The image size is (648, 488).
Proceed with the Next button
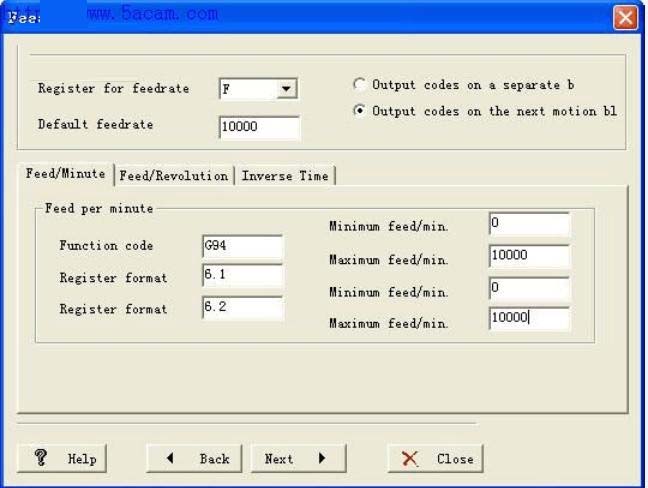click(298, 458)
